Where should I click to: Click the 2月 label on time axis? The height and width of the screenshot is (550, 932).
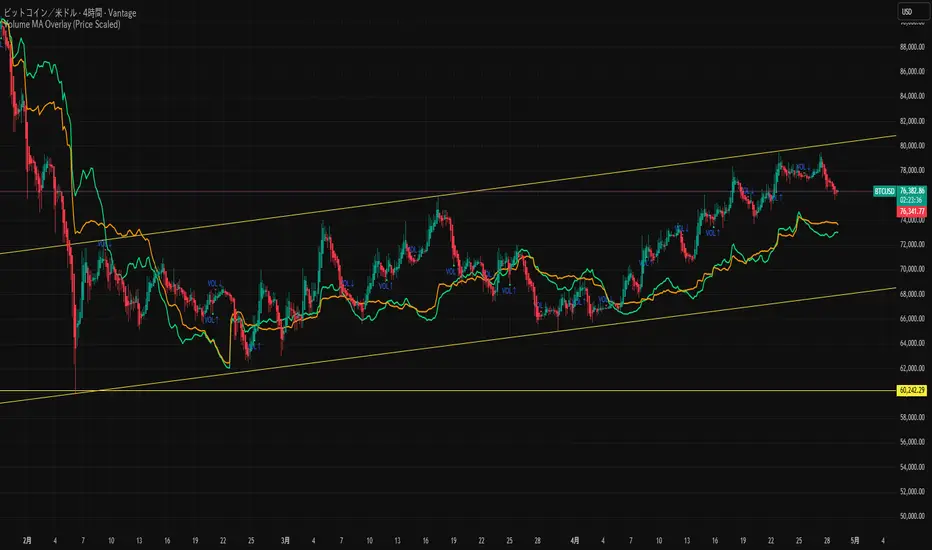pos(27,540)
